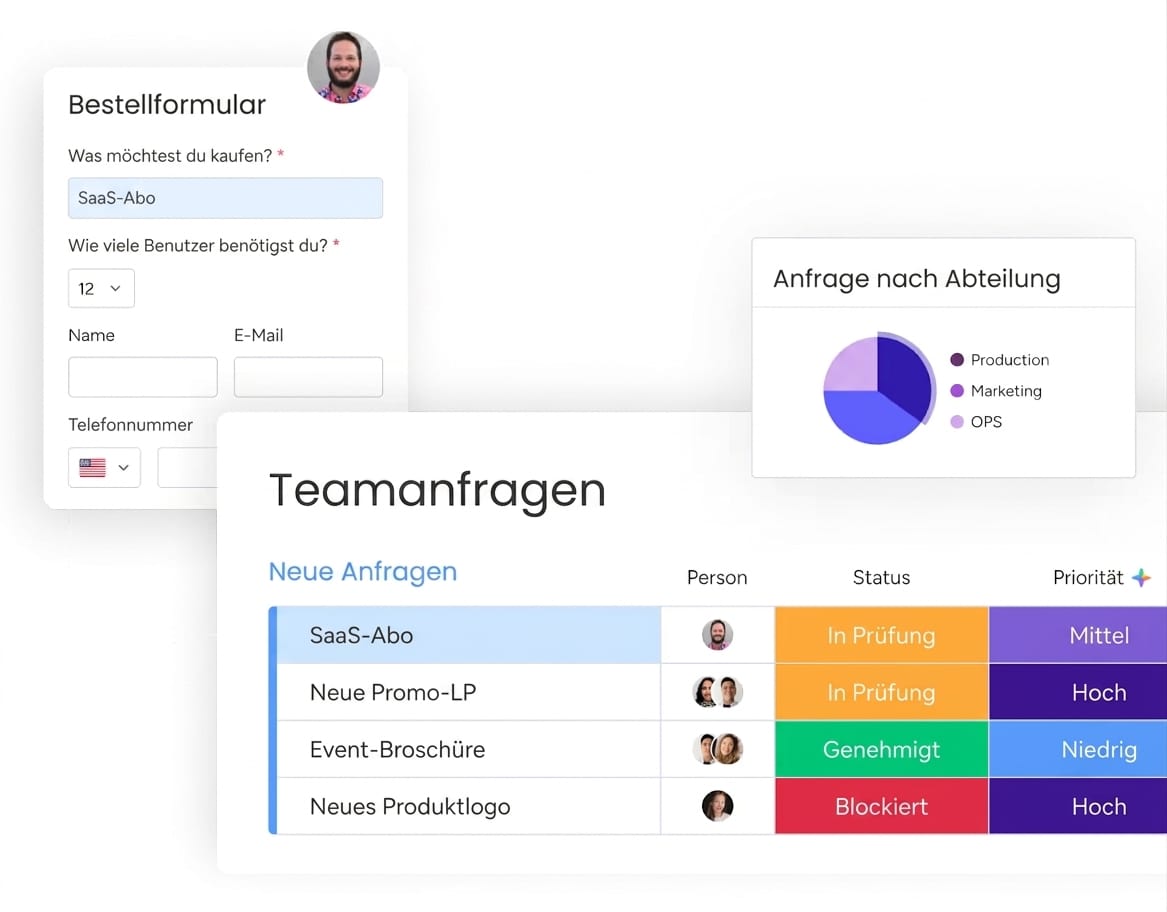Select the SaaS-Abo row name
The width and height of the screenshot is (1167, 912).
[361, 635]
